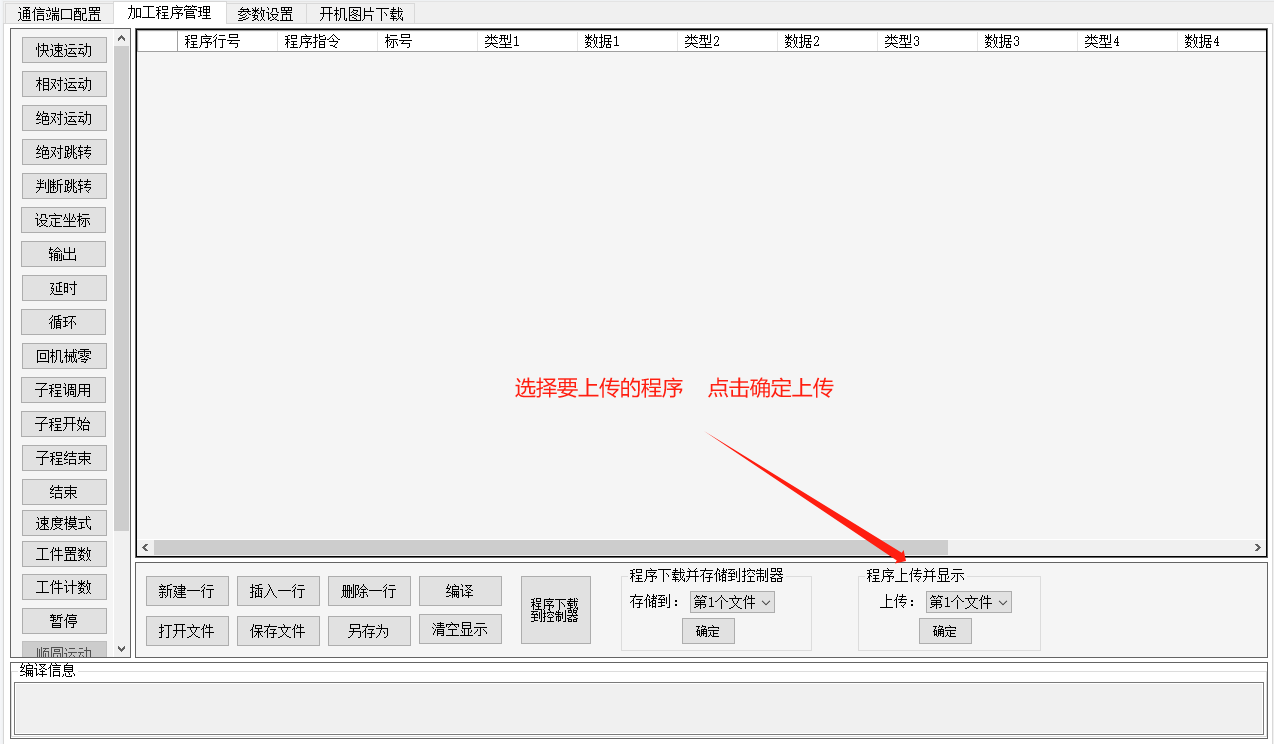Click the 数据3 column header

coord(1027,41)
